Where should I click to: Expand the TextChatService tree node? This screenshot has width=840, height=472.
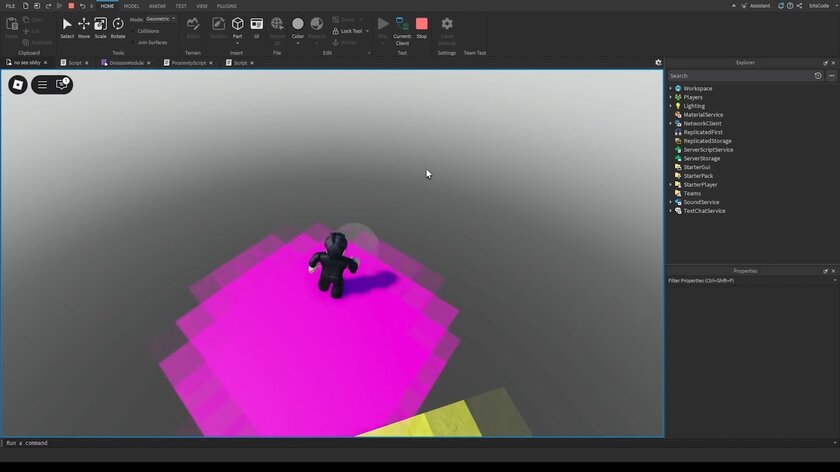(x=671, y=211)
